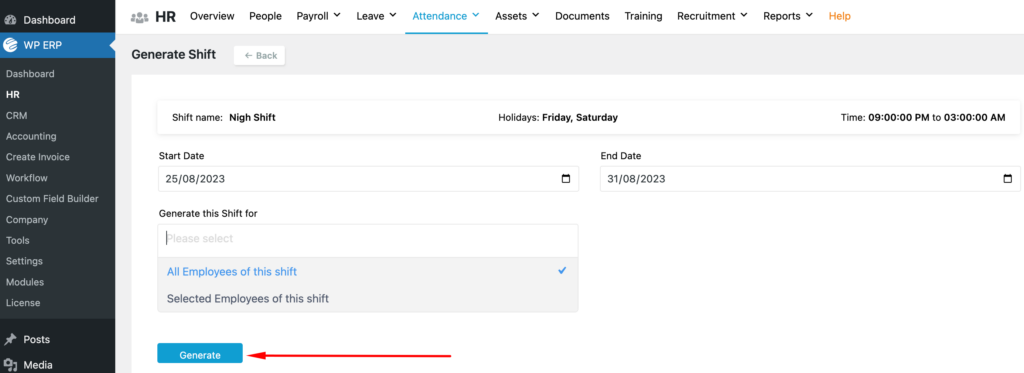The image size is (1024, 373).
Task: Open Accounting in the sidebar
Action: point(31,137)
